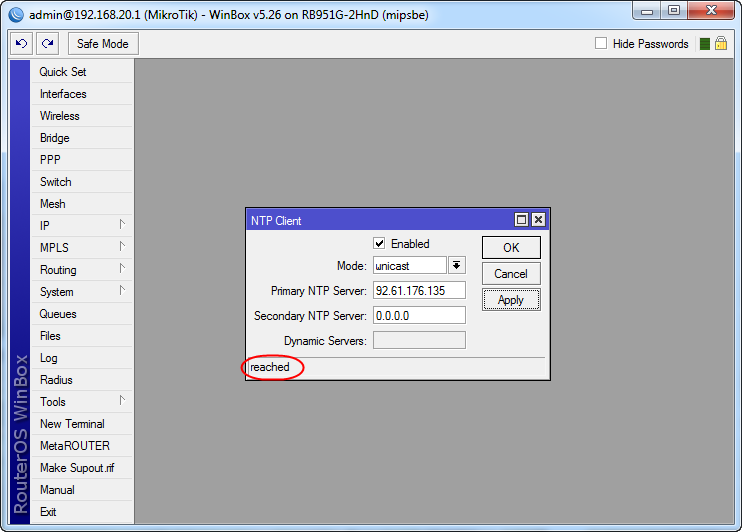
Task: Open MetaROUTER menu item
Action: click(x=81, y=446)
